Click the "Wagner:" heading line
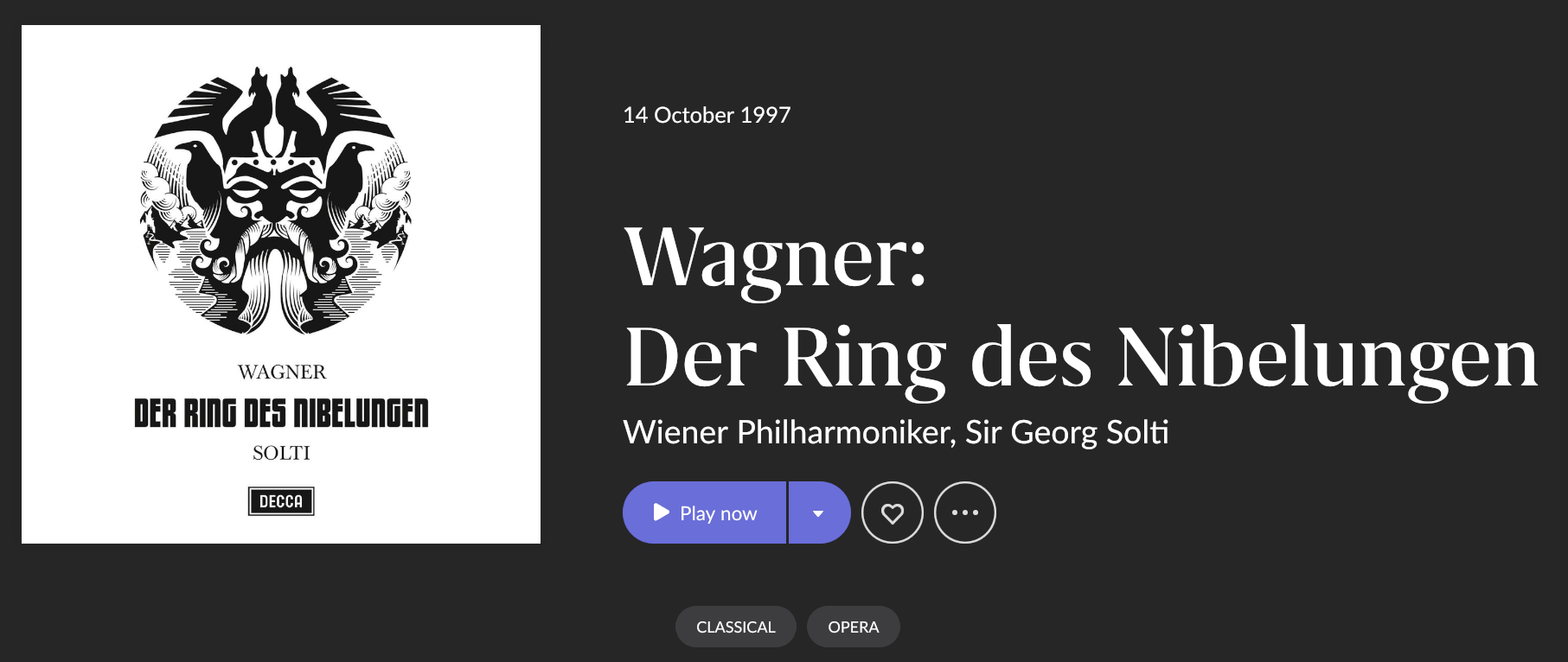 coord(776,257)
